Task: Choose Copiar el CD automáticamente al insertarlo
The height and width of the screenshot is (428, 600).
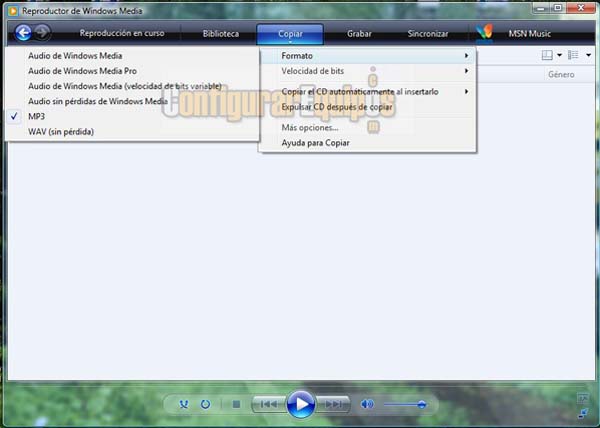Action: [x=367, y=91]
